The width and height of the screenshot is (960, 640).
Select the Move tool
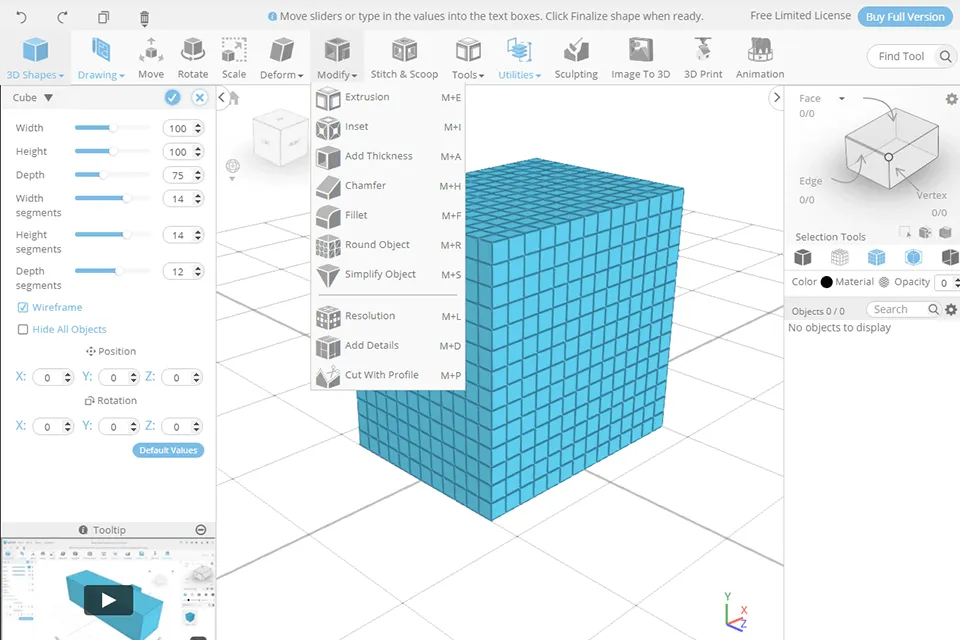151,57
